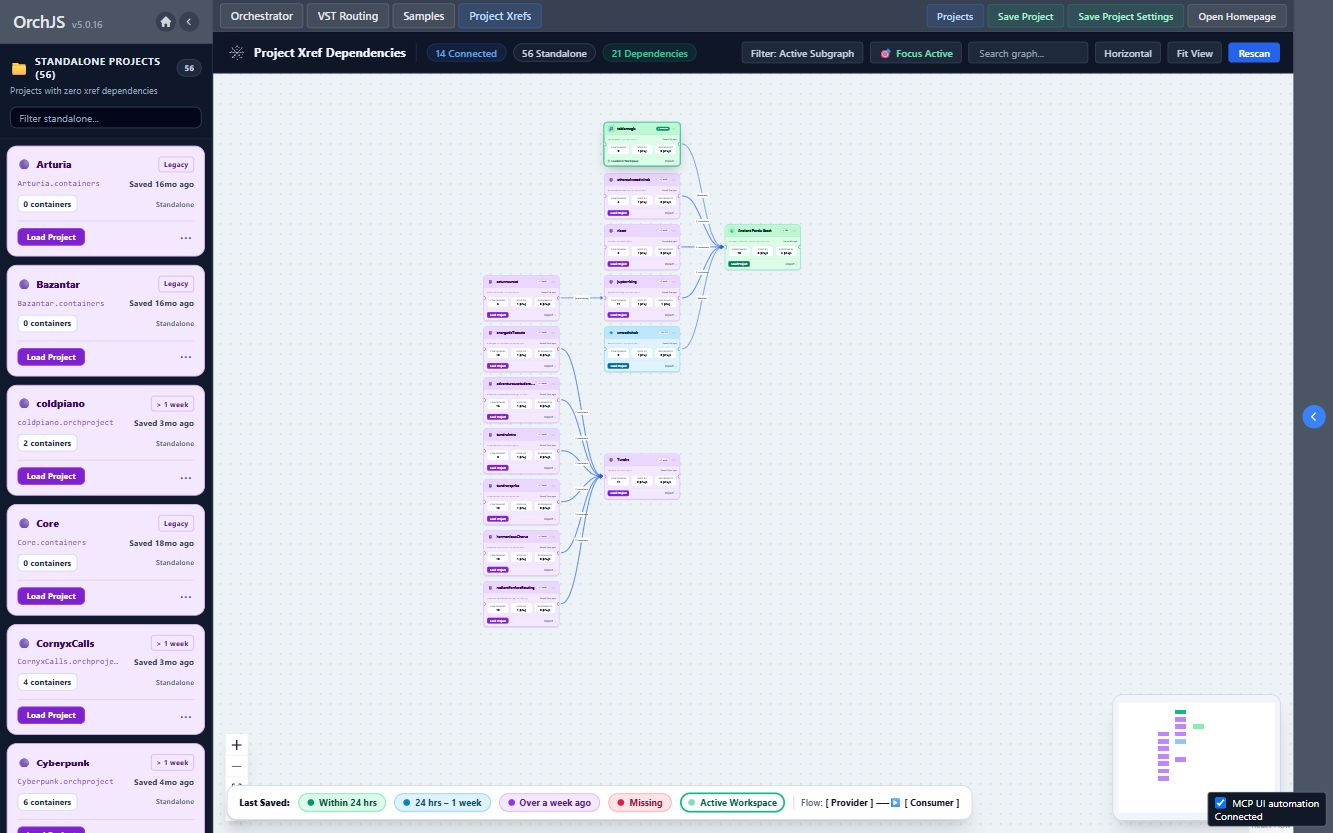
Task: Toggle the Missing legend chip
Action: [639, 802]
